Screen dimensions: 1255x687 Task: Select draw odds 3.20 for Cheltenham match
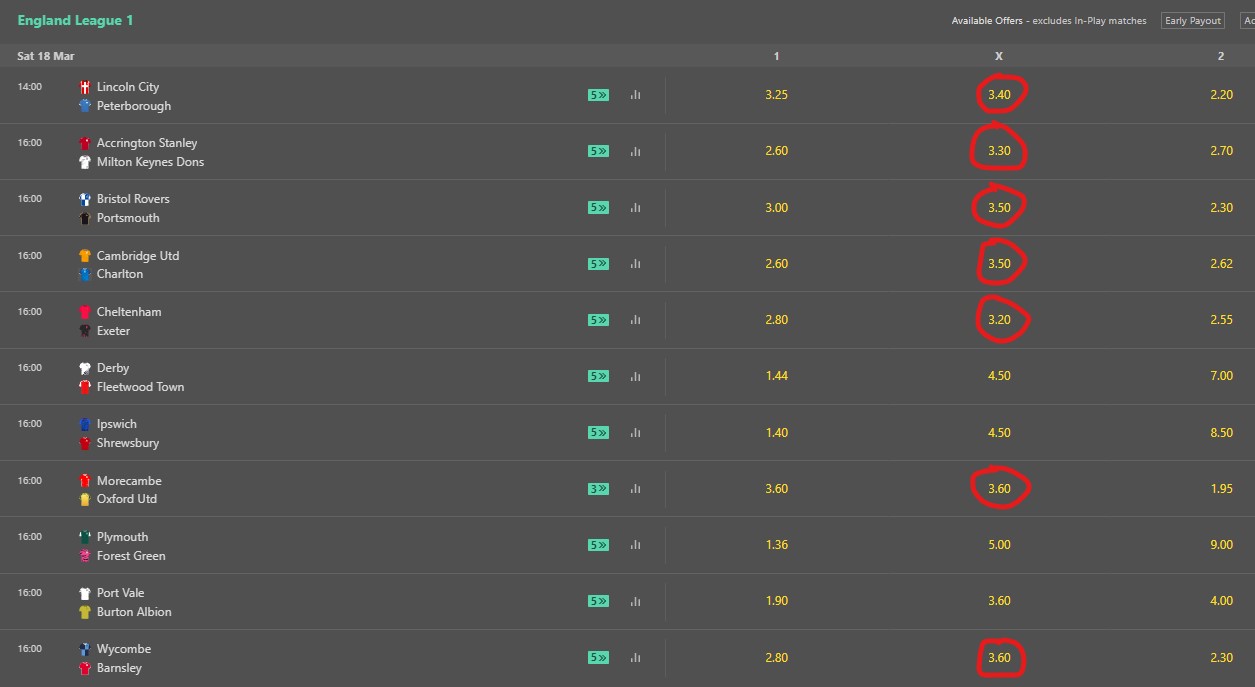(999, 320)
